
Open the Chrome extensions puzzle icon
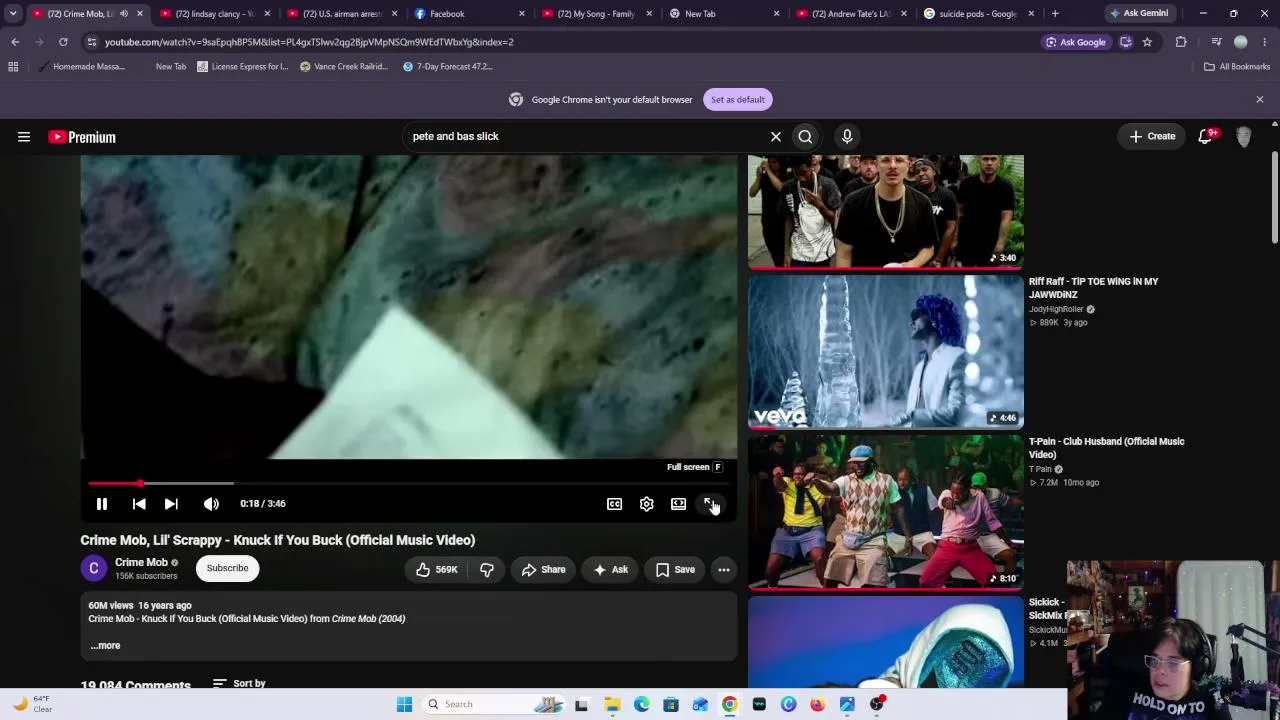(x=1181, y=42)
